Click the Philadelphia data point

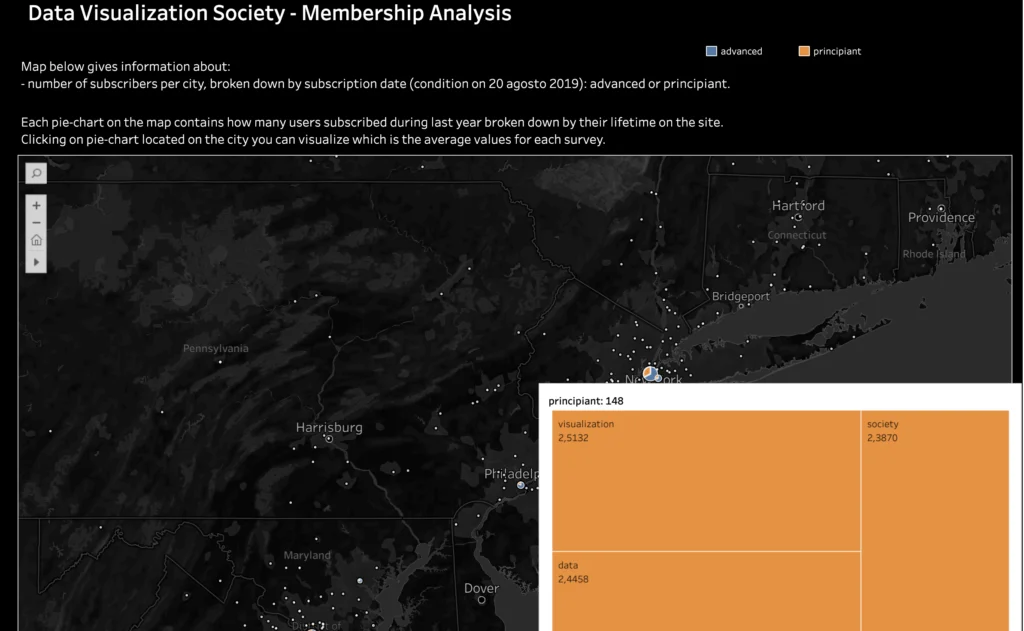(521, 485)
